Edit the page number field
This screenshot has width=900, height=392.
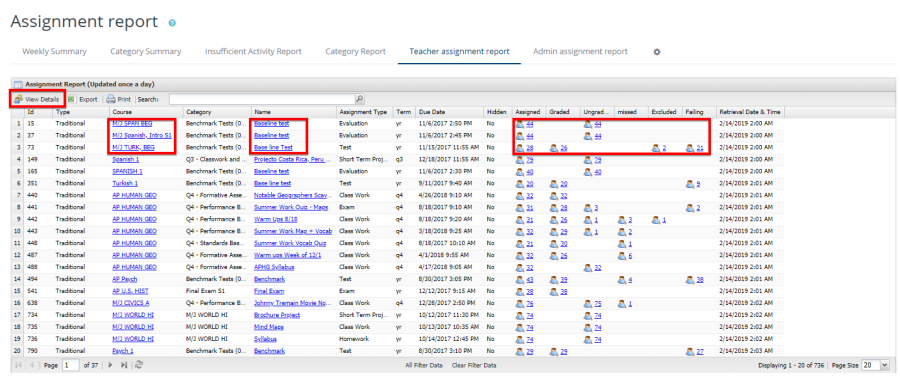(x=71, y=365)
